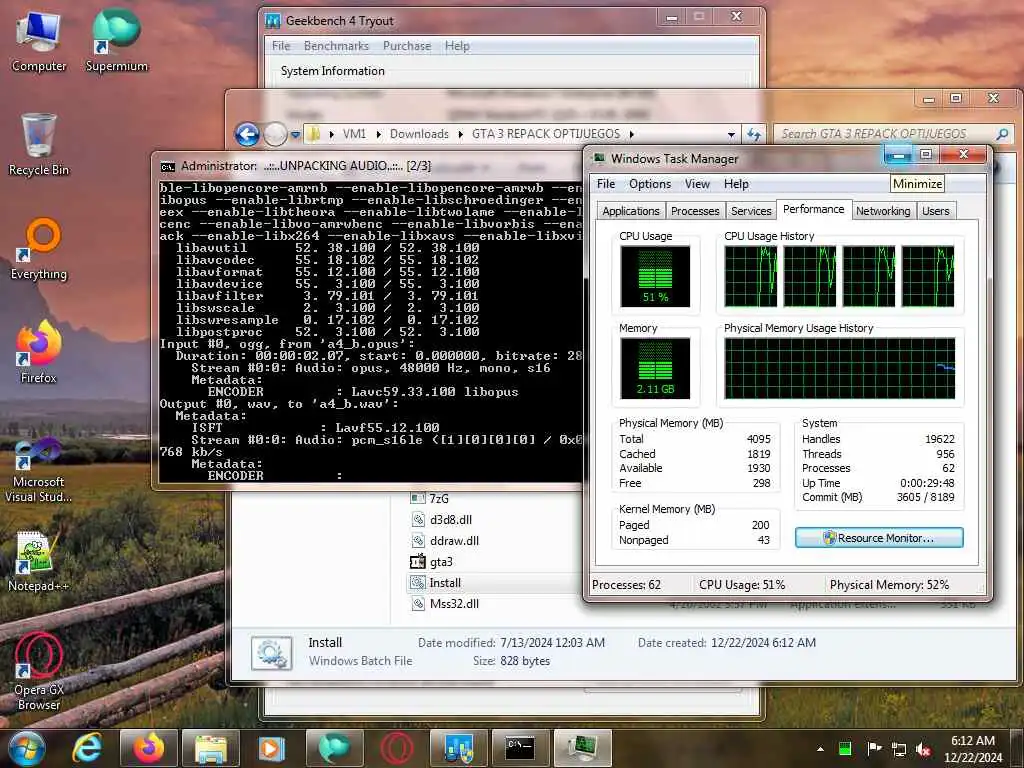
Task: Select the Everything search desktop shortcut
Action: [39, 249]
